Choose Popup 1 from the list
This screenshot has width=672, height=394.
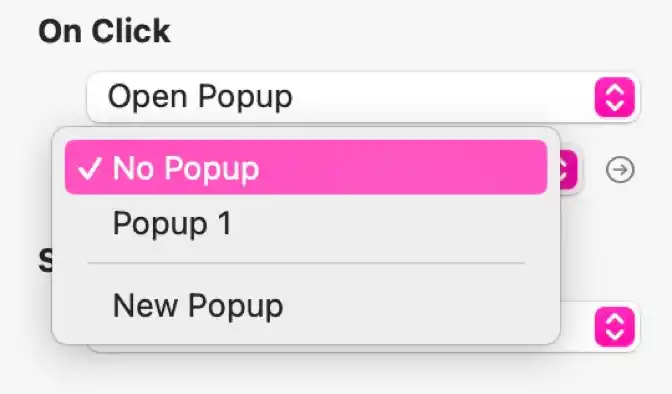[306, 223]
